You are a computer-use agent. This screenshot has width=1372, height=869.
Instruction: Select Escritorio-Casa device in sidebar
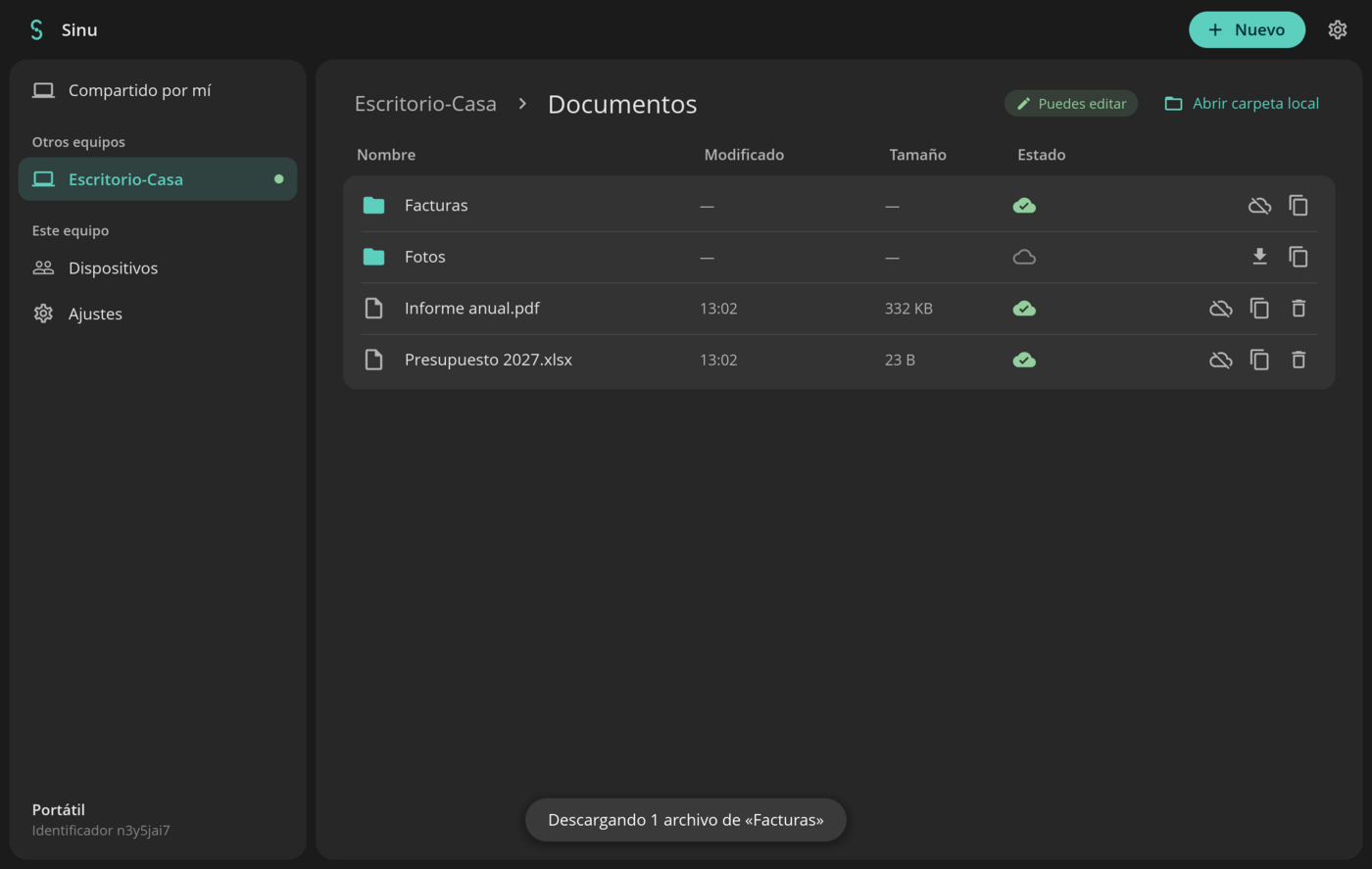[x=158, y=179]
